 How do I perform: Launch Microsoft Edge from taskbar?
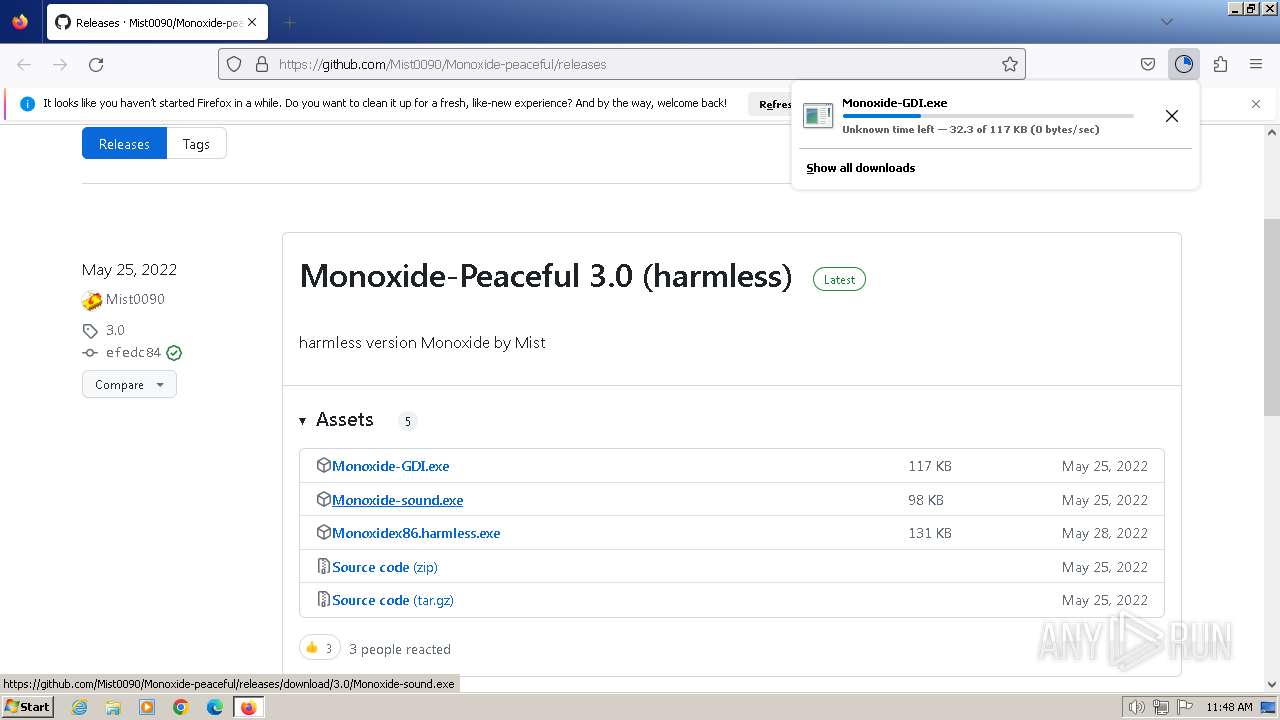coord(215,707)
